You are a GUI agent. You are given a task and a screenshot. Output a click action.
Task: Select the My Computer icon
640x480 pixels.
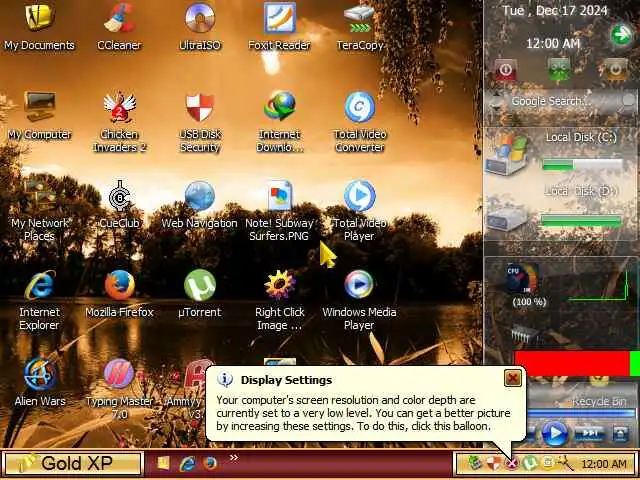pos(39,116)
